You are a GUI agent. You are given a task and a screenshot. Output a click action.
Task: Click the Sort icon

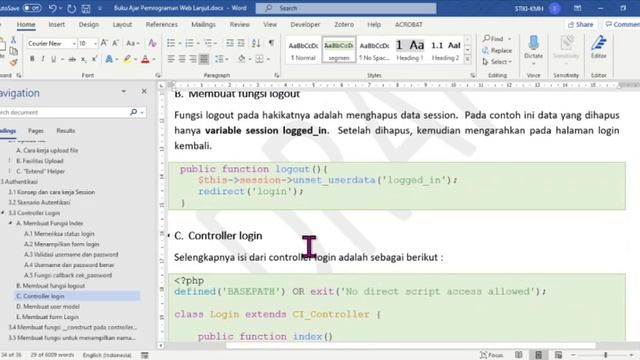click(256, 43)
